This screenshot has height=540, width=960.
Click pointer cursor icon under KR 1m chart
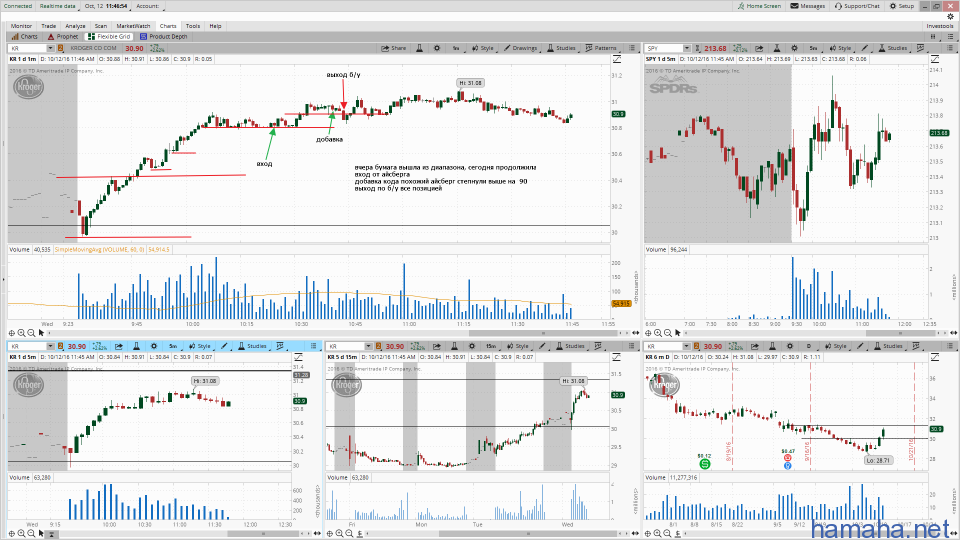(42, 333)
